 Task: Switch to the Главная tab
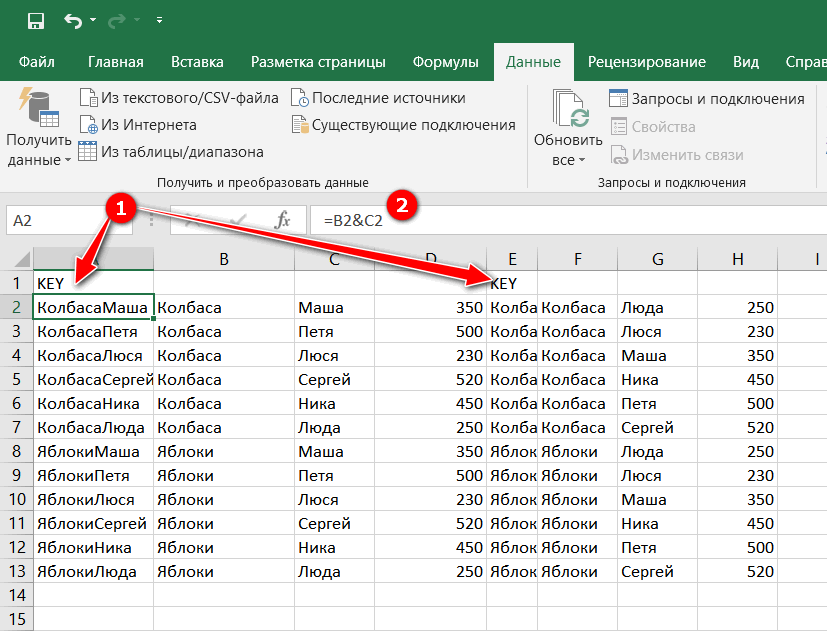click(x=116, y=62)
